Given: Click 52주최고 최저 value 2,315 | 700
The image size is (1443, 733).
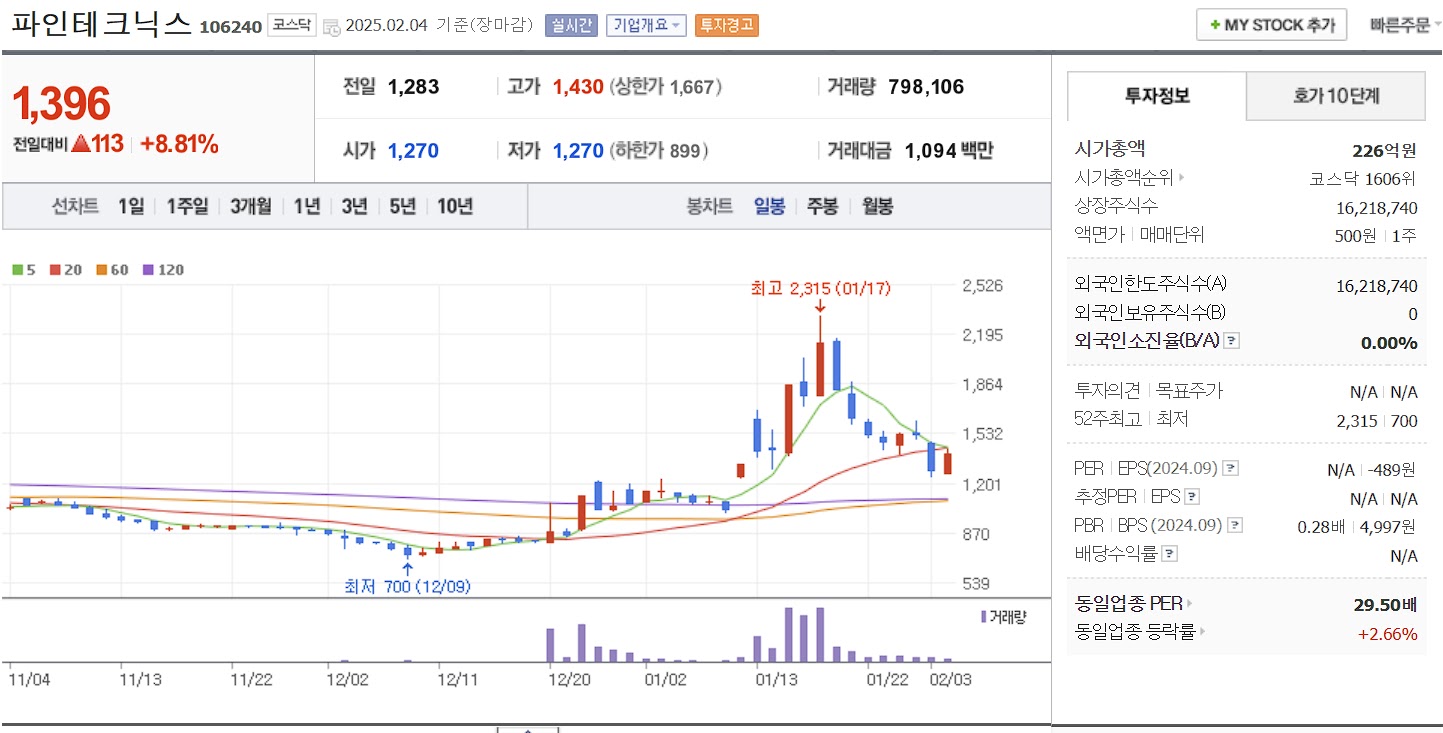Looking at the screenshot, I should click(x=1377, y=421).
